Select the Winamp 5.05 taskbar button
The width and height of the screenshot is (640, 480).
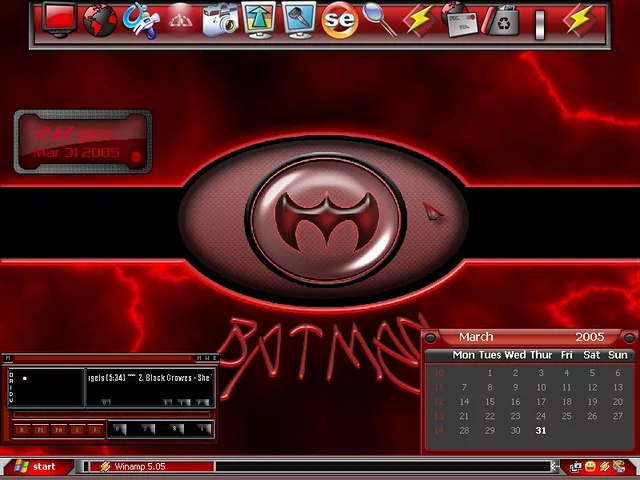[x=152, y=467]
